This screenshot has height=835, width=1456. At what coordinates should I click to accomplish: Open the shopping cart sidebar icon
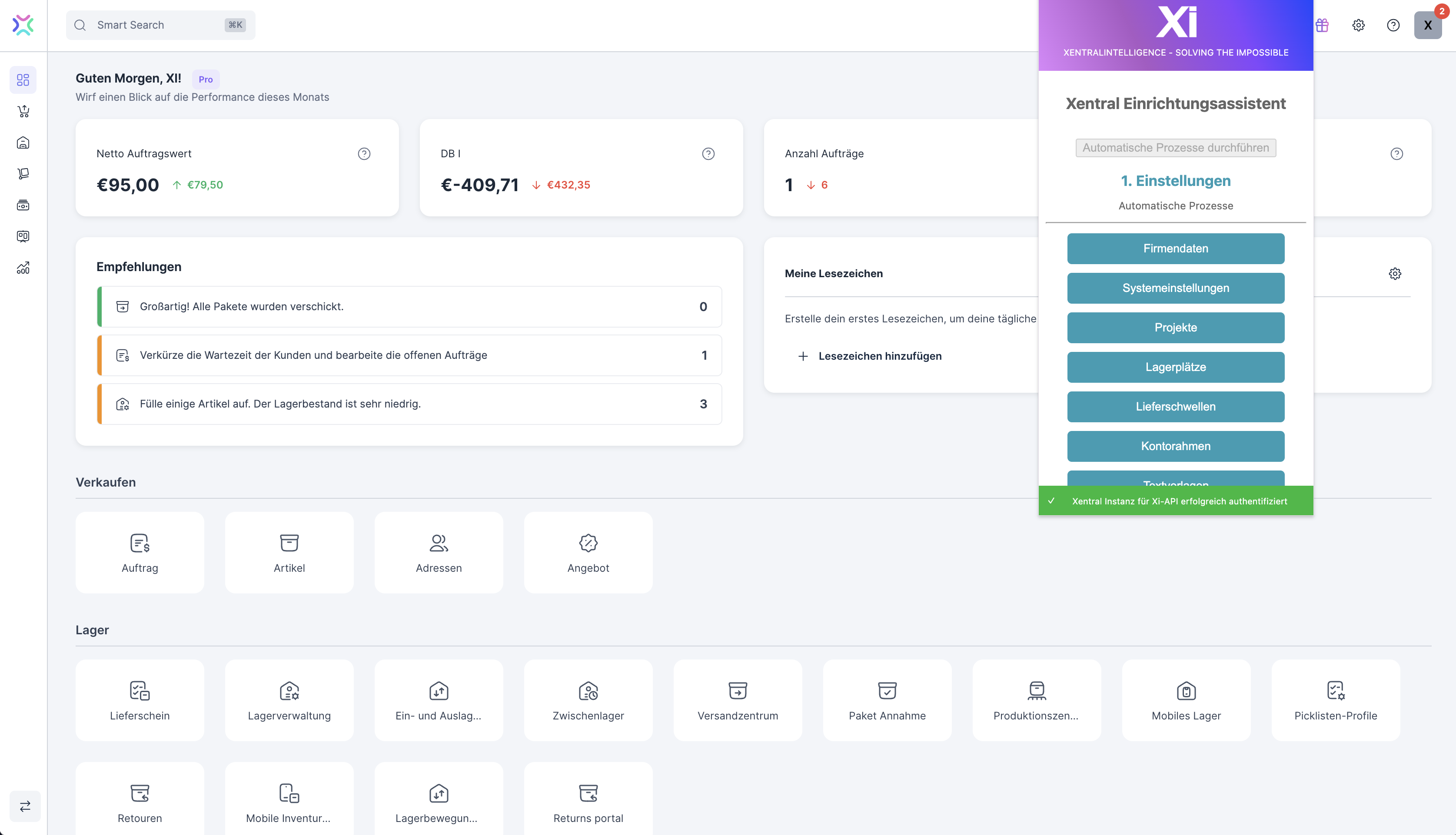(23, 111)
